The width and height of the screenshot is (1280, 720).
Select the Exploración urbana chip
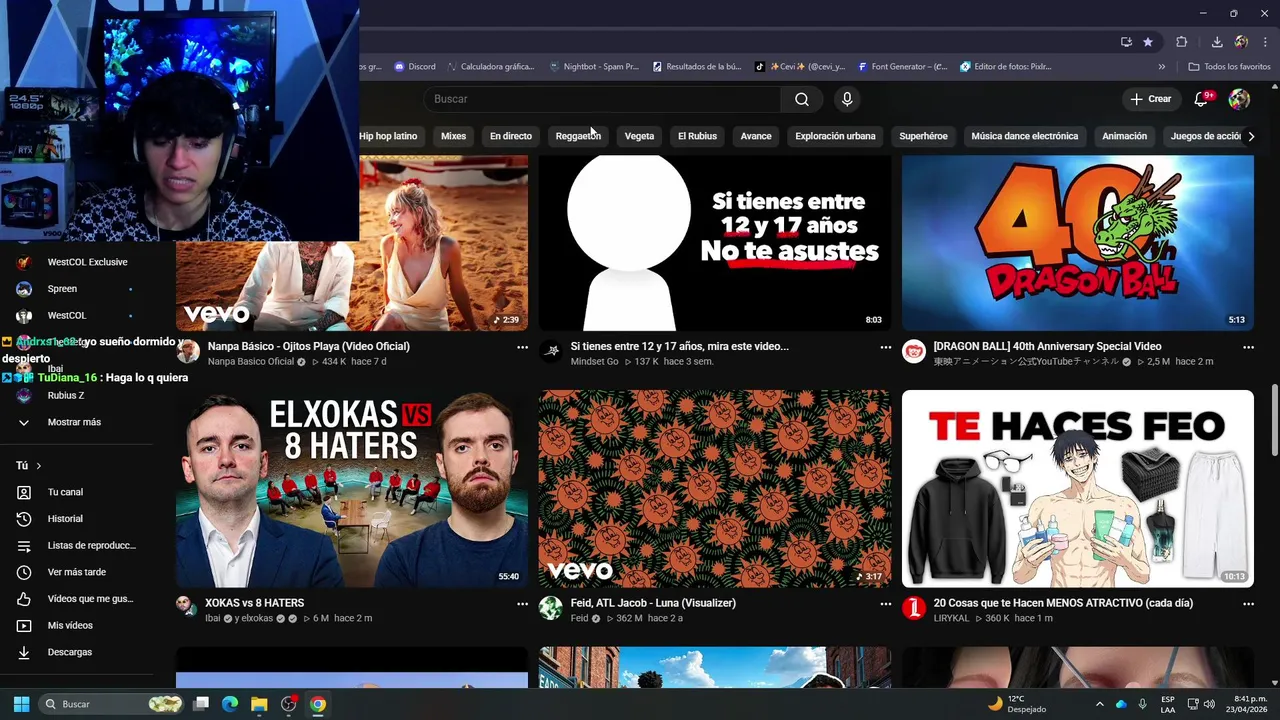click(835, 136)
